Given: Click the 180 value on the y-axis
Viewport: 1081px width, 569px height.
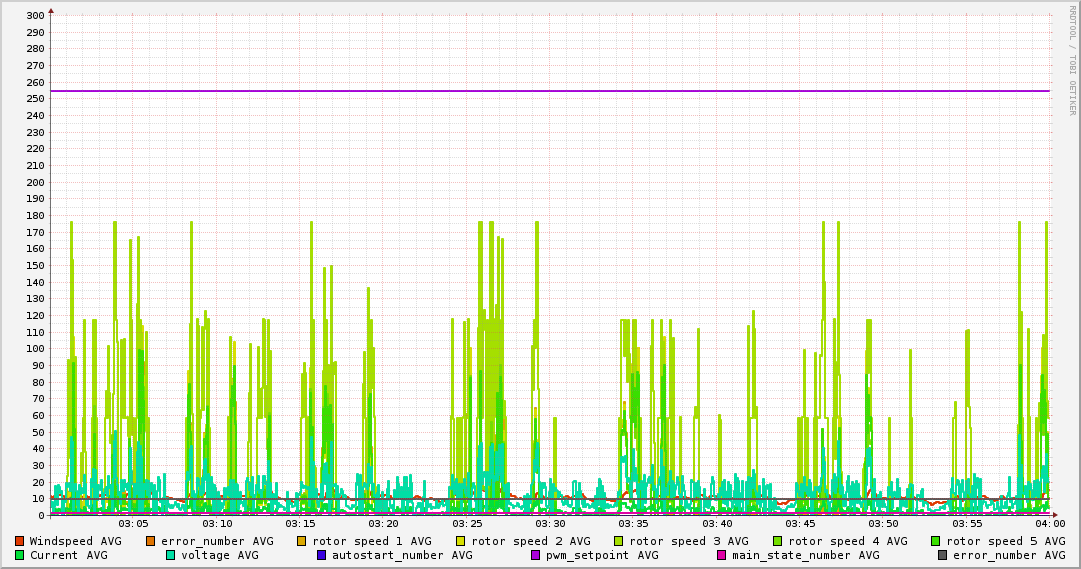Looking at the screenshot, I should click(x=36, y=216).
